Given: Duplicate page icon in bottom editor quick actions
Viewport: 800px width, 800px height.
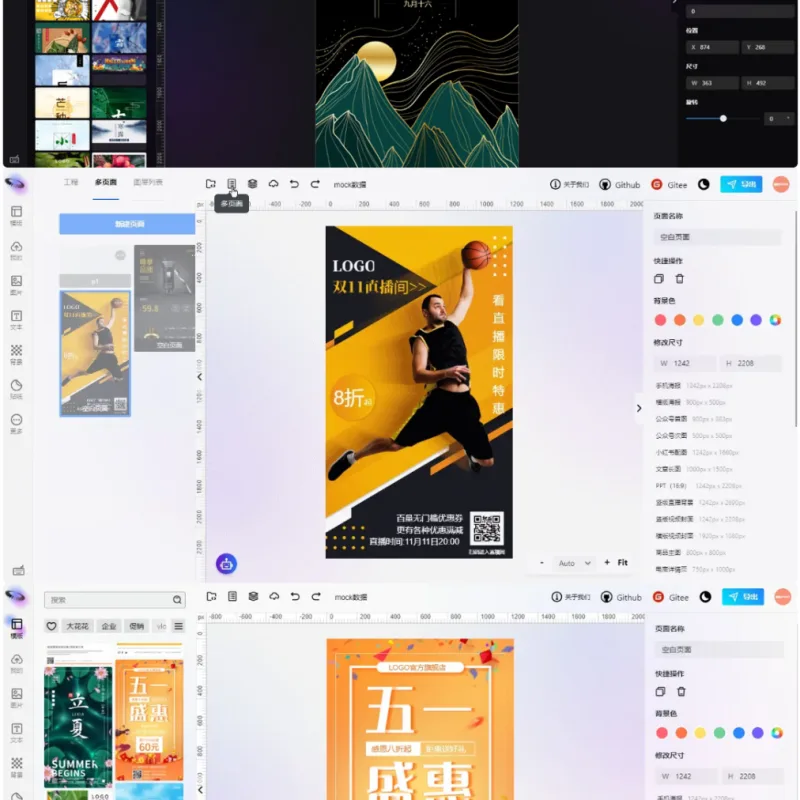Looking at the screenshot, I should pos(660,692).
